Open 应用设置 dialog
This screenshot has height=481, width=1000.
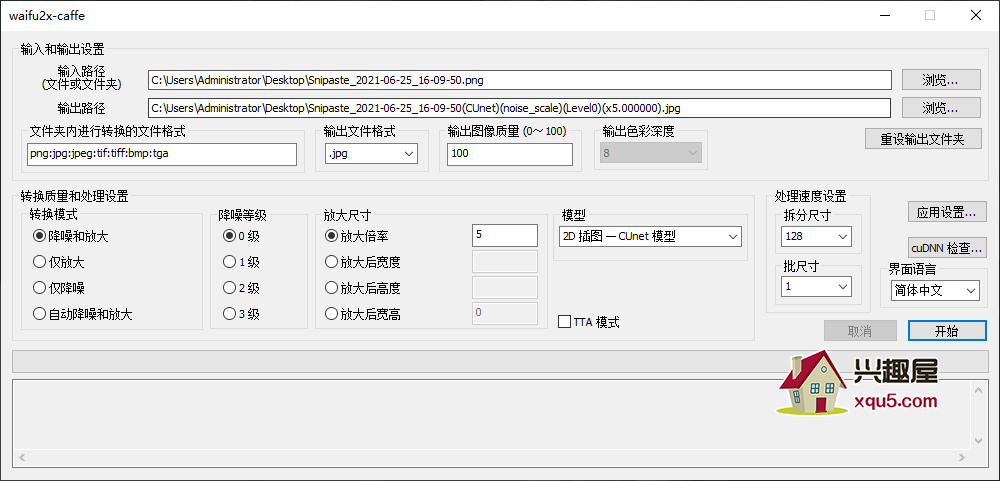947,212
